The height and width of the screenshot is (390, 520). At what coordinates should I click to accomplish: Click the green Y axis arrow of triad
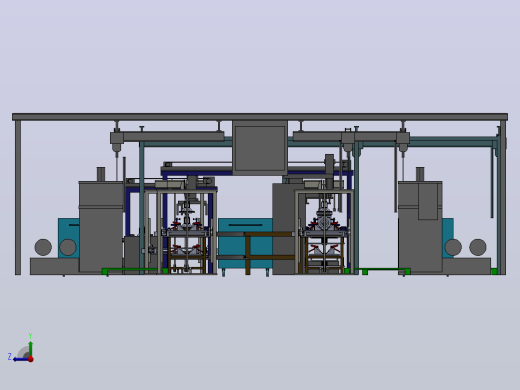click(x=31, y=348)
